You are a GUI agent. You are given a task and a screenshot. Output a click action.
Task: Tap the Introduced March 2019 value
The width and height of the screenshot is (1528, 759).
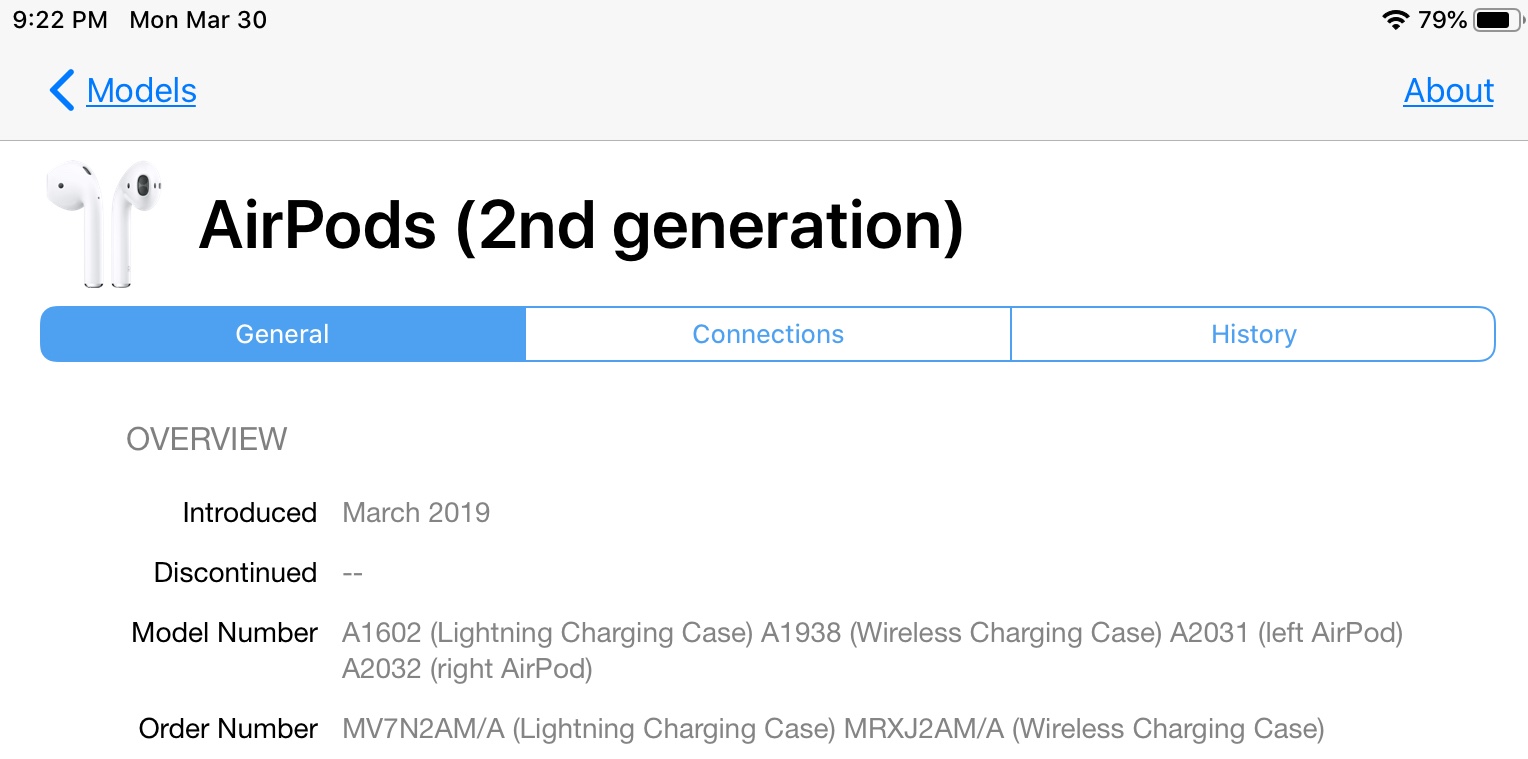416,513
